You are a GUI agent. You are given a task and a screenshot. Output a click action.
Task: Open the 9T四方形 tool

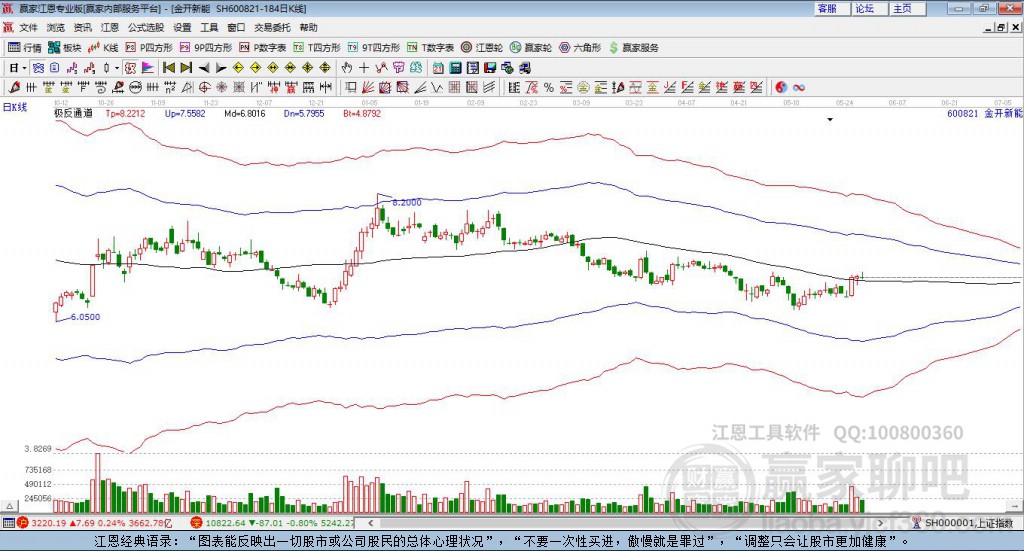pyautogui.click(x=374, y=48)
